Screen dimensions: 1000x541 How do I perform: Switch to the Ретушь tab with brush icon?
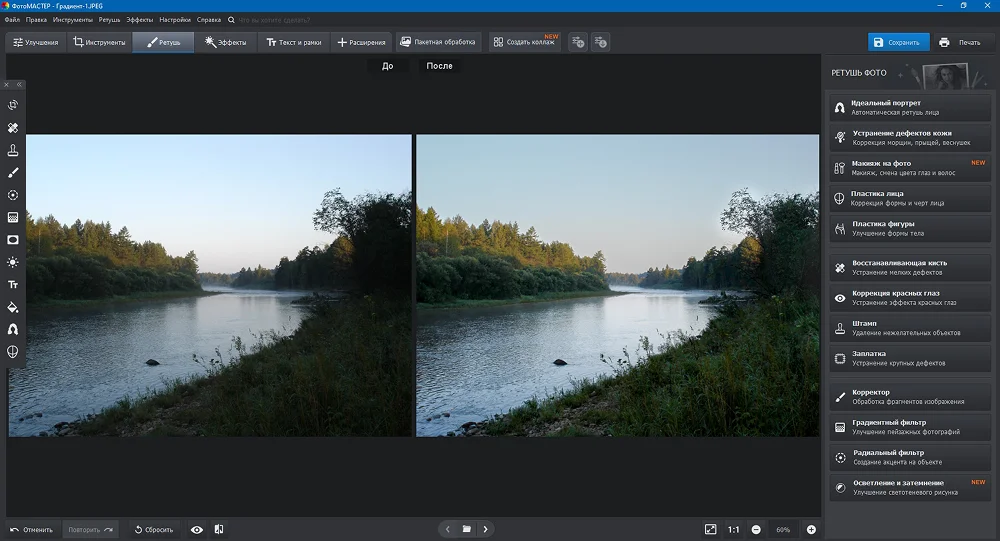[x=163, y=42]
